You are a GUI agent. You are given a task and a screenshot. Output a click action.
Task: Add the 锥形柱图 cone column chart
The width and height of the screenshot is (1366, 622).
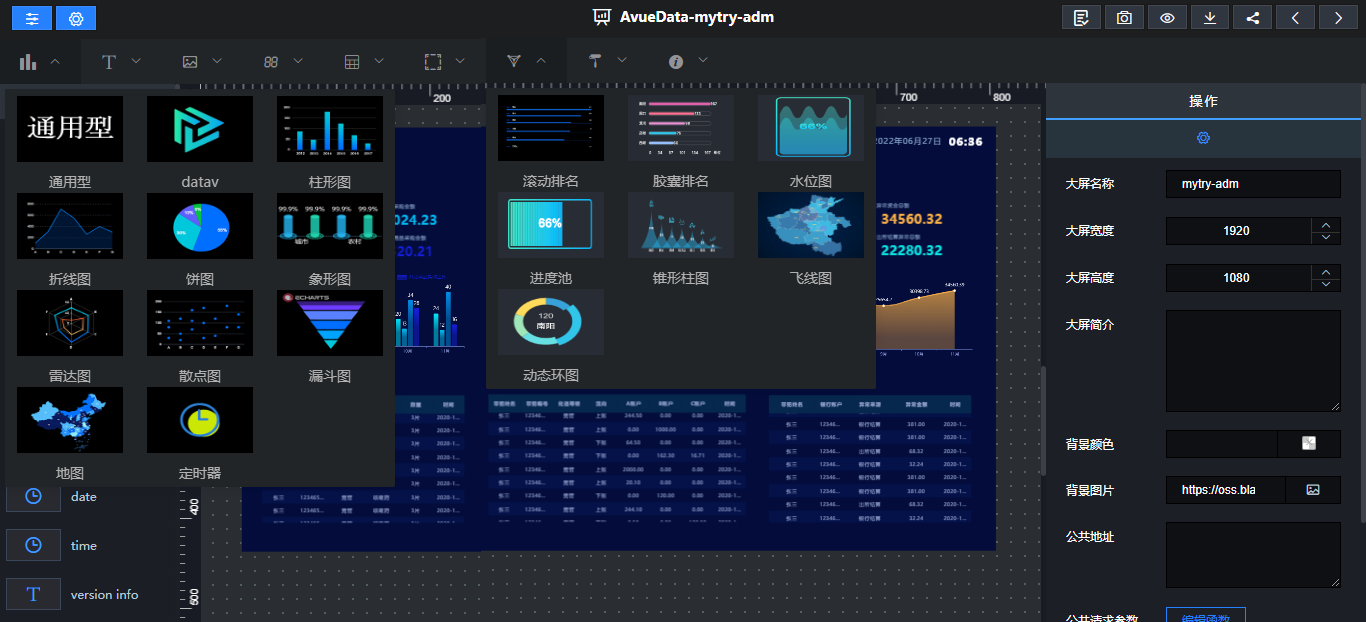coord(681,225)
